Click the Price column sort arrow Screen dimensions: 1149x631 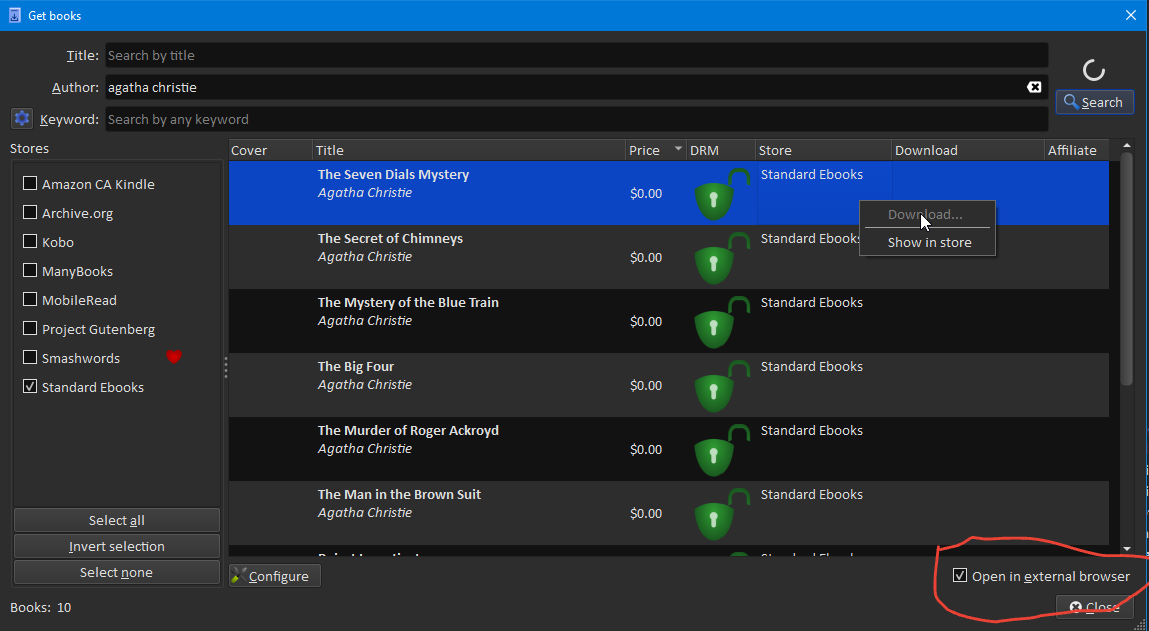(x=678, y=149)
